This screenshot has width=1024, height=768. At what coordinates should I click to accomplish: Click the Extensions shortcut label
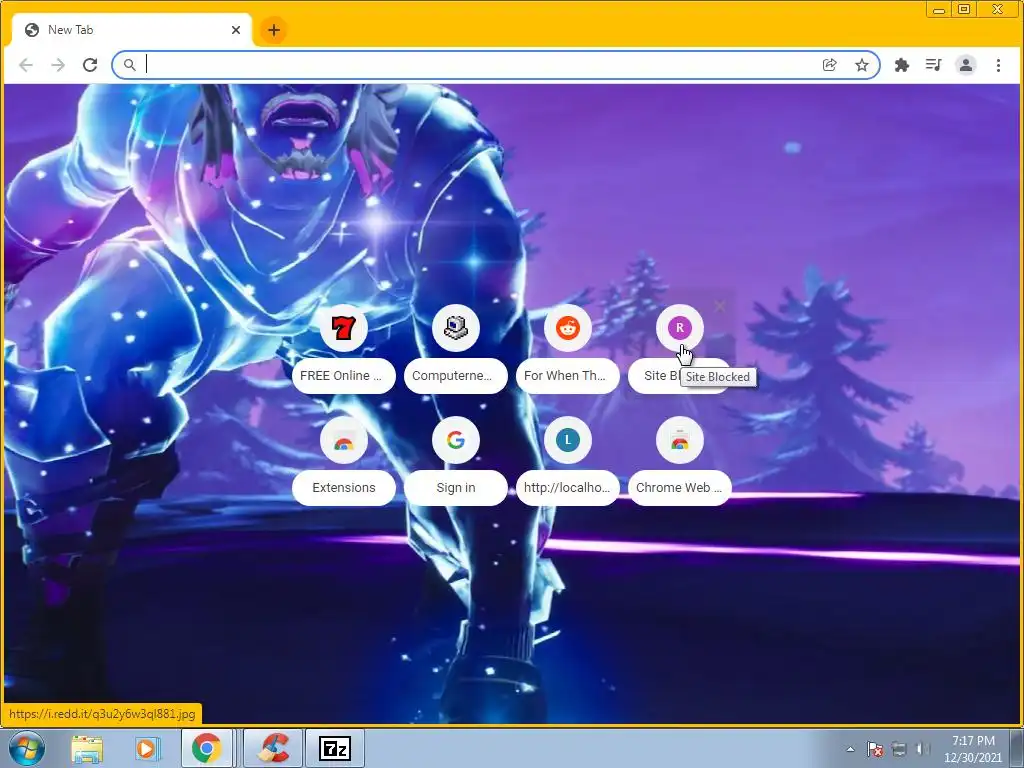pos(344,488)
